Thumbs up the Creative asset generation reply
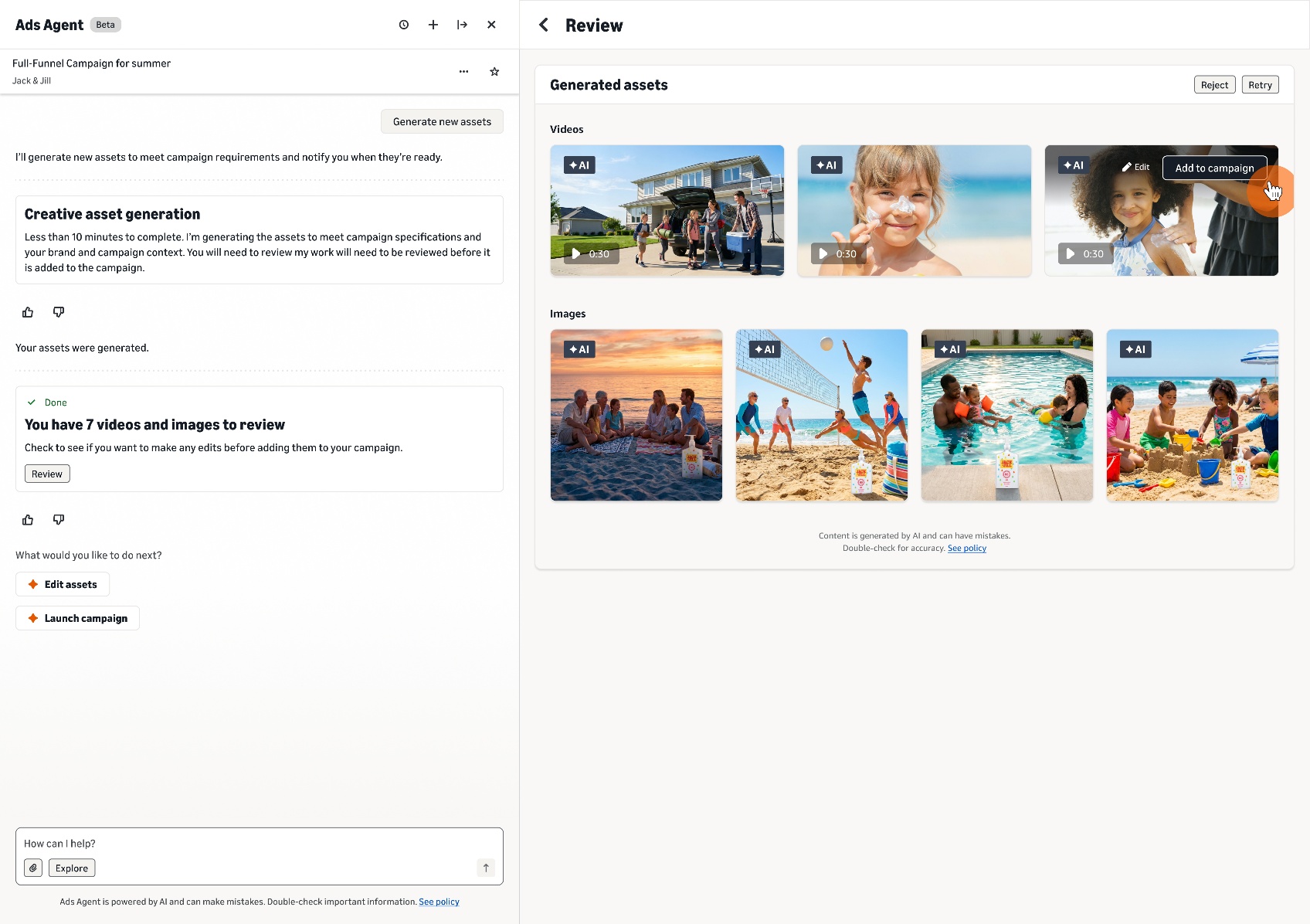 (x=28, y=312)
